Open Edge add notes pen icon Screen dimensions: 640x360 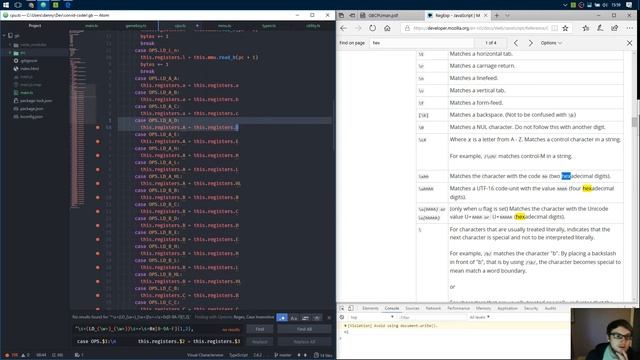click(600, 28)
